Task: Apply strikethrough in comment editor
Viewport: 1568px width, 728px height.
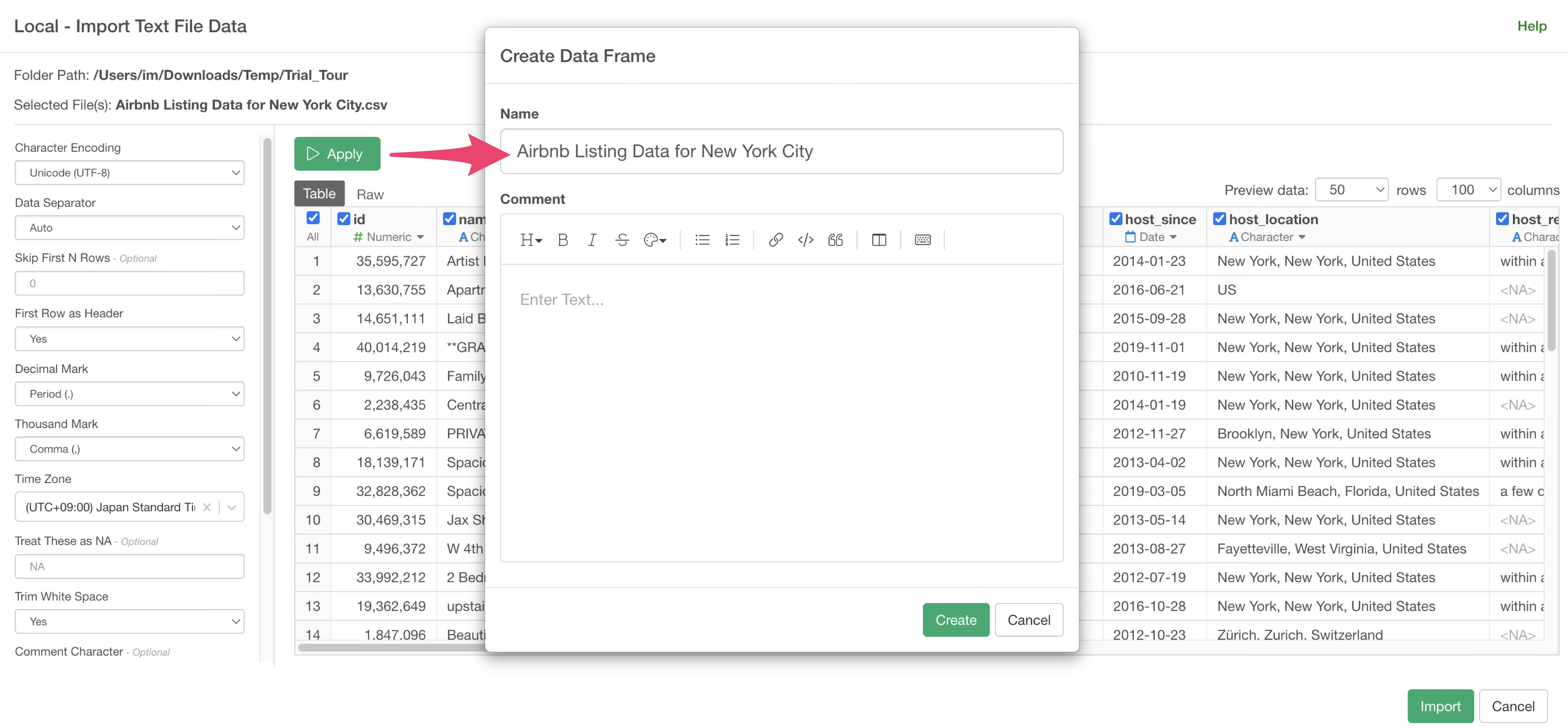Action: (x=621, y=240)
